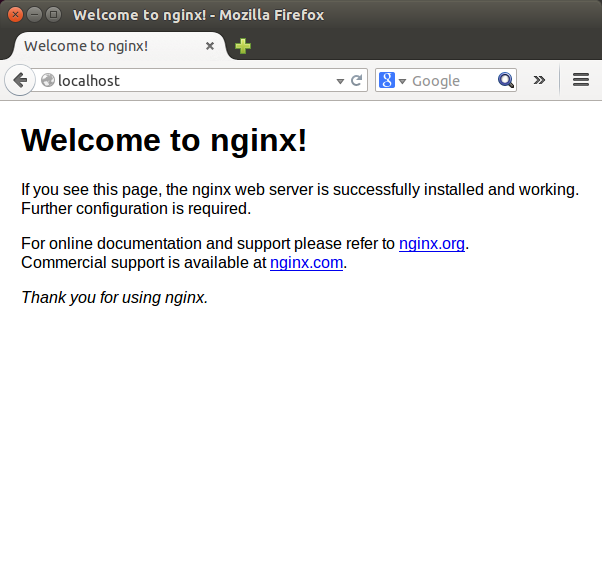Follow the nginx.org link

coord(432,243)
